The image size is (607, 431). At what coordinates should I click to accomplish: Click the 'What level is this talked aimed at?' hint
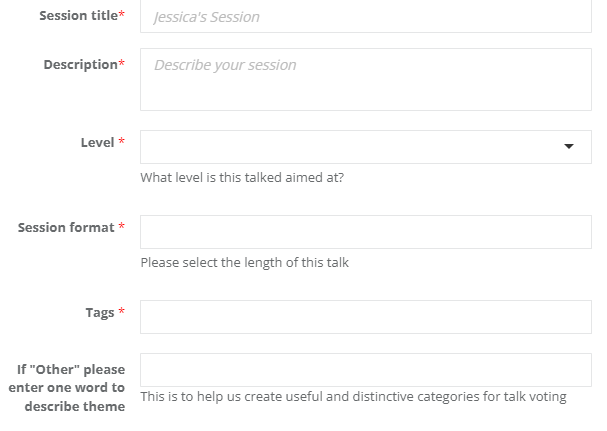242,177
